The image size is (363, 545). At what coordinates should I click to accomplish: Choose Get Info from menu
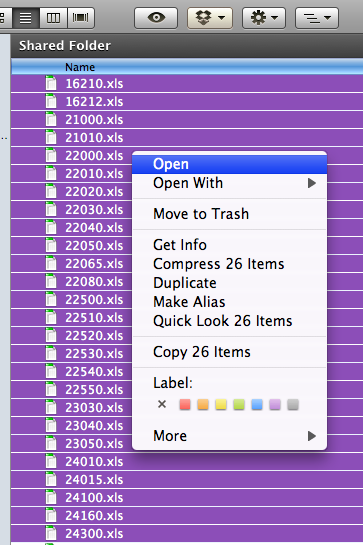[x=229, y=245]
